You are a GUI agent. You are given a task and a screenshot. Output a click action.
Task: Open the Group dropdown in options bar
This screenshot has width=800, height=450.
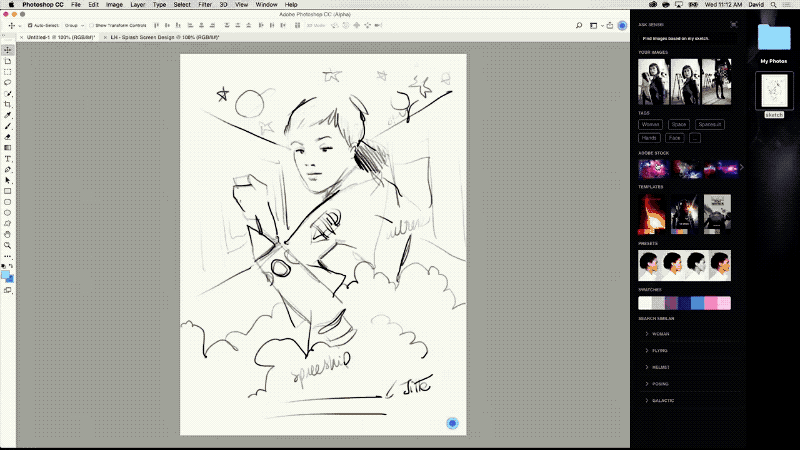coord(74,26)
